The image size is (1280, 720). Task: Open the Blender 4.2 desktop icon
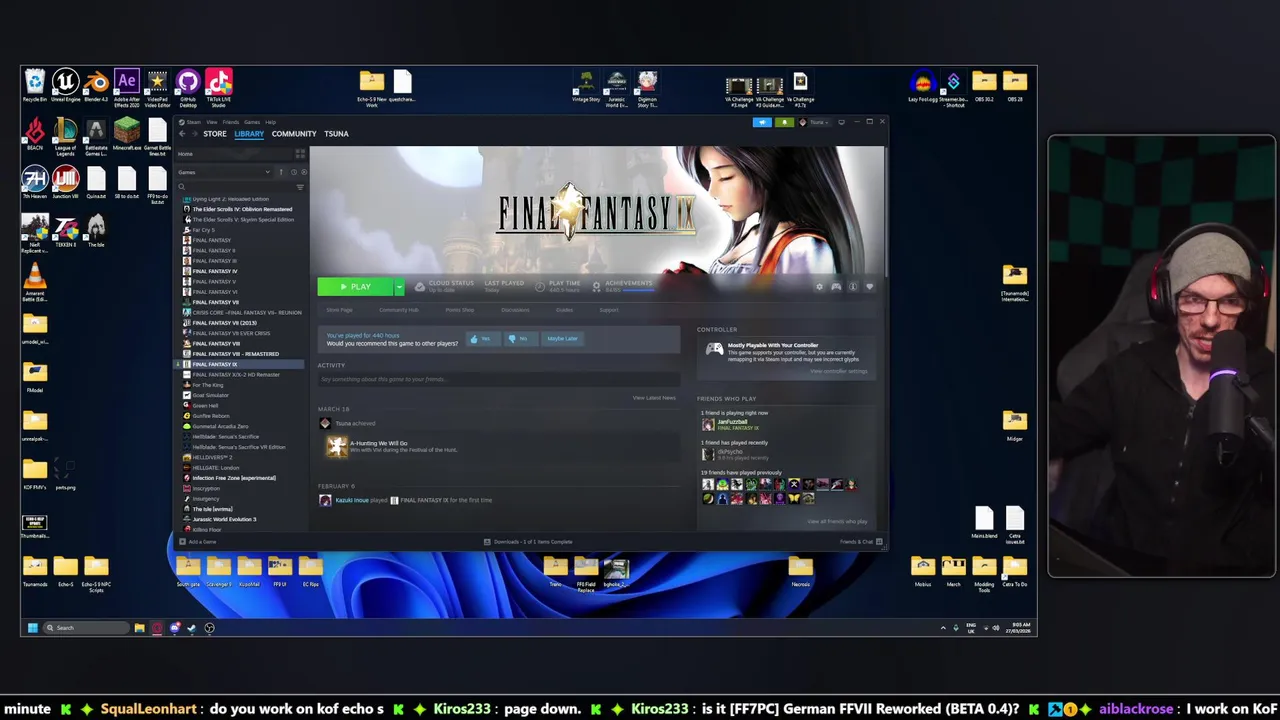coord(96,86)
